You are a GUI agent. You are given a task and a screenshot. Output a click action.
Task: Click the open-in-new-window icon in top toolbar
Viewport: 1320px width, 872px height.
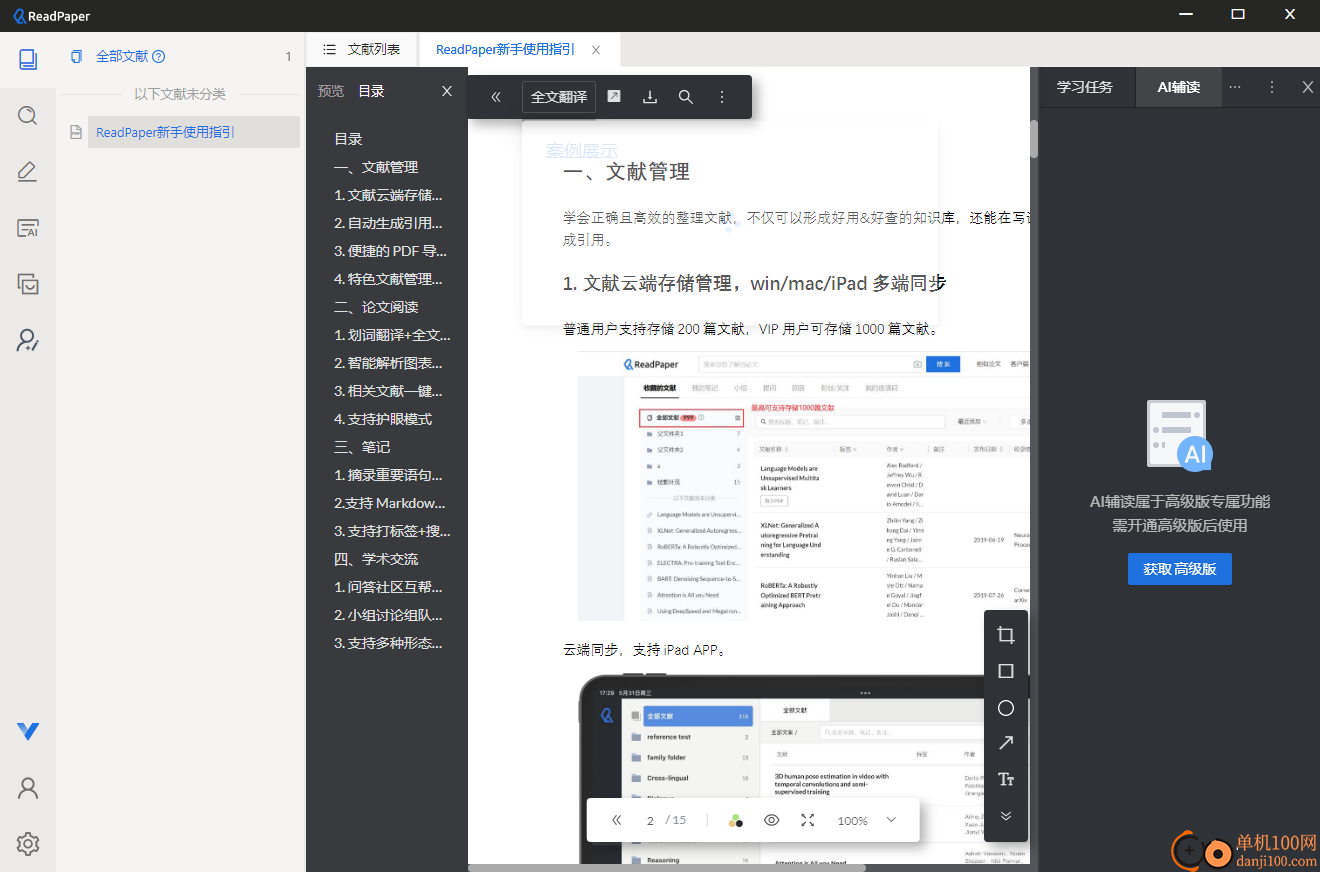tap(614, 97)
